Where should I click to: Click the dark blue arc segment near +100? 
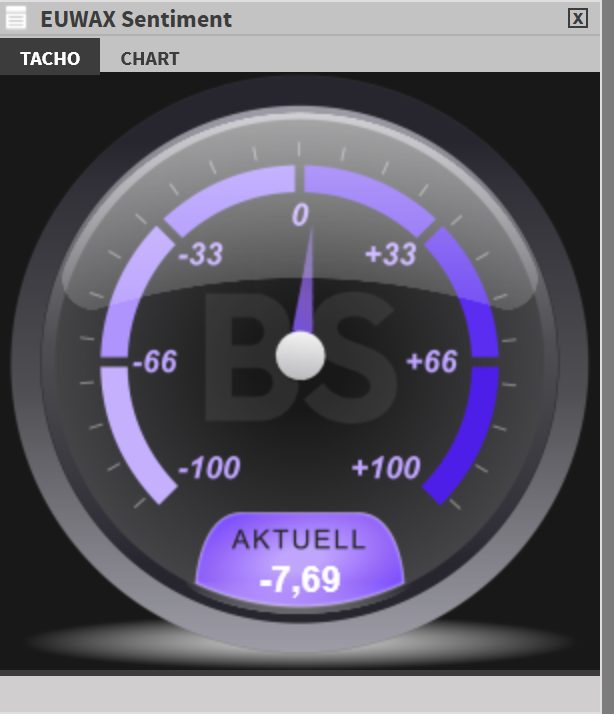click(469, 433)
